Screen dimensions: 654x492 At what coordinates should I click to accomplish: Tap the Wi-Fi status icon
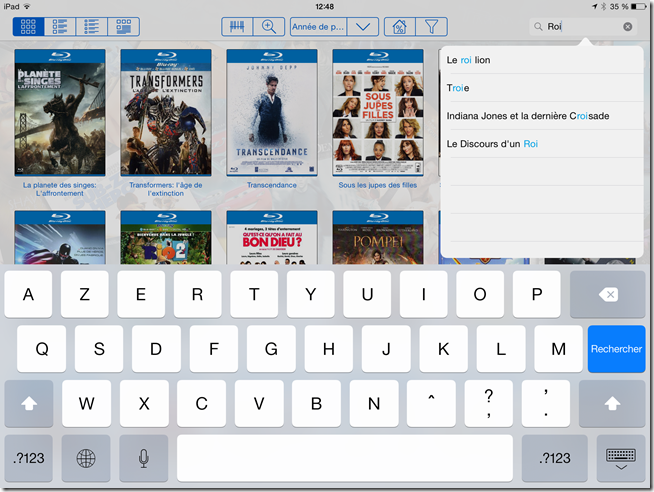(27, 6)
